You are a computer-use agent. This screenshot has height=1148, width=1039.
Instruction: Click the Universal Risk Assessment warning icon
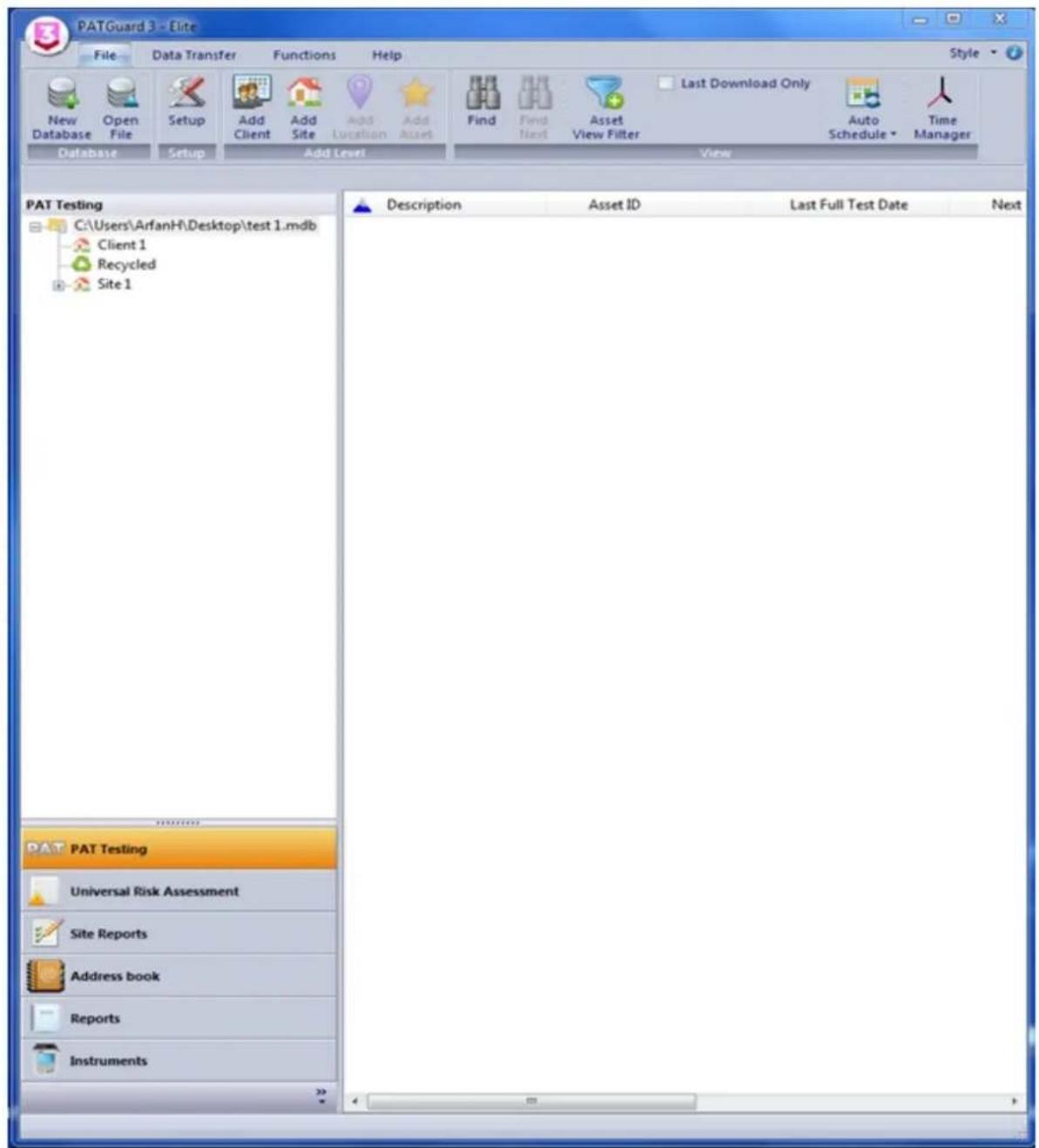pos(44,891)
